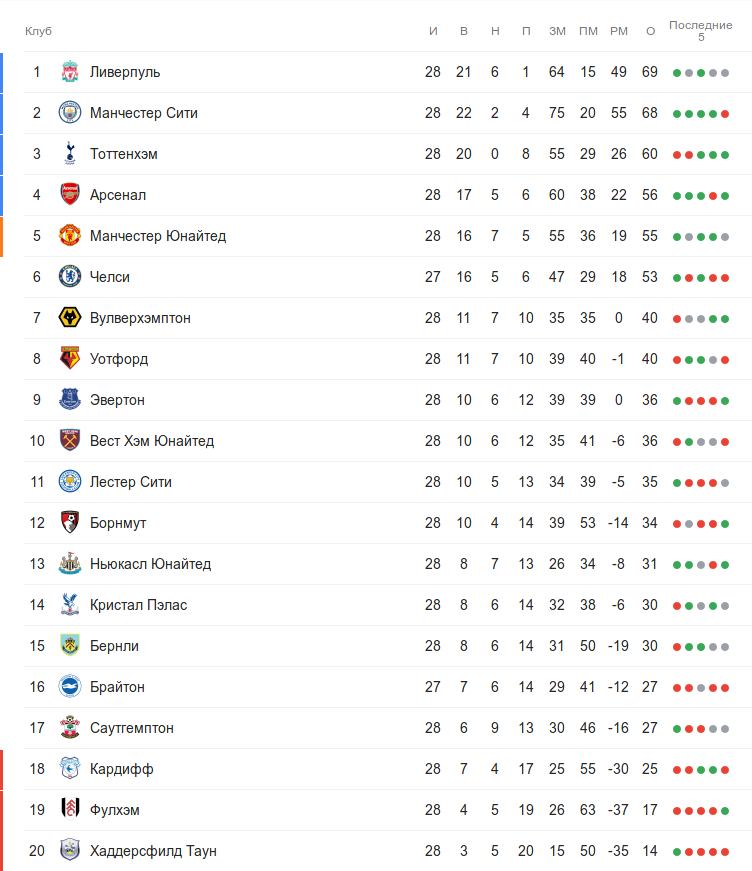Open the Лестер Сити team link
The height and width of the screenshot is (871, 752).
(130, 482)
